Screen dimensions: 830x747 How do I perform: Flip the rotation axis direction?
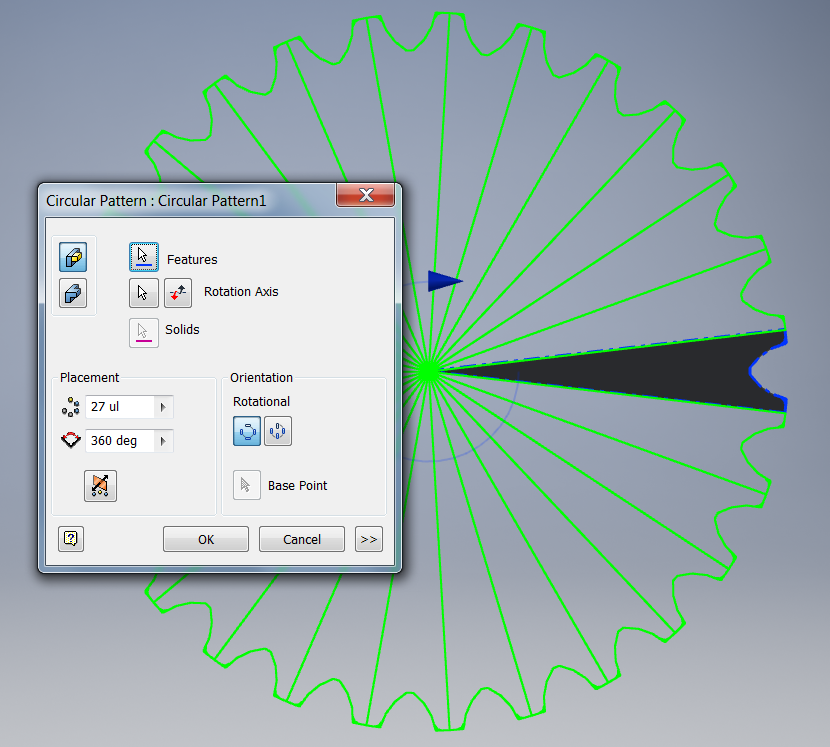(x=178, y=293)
